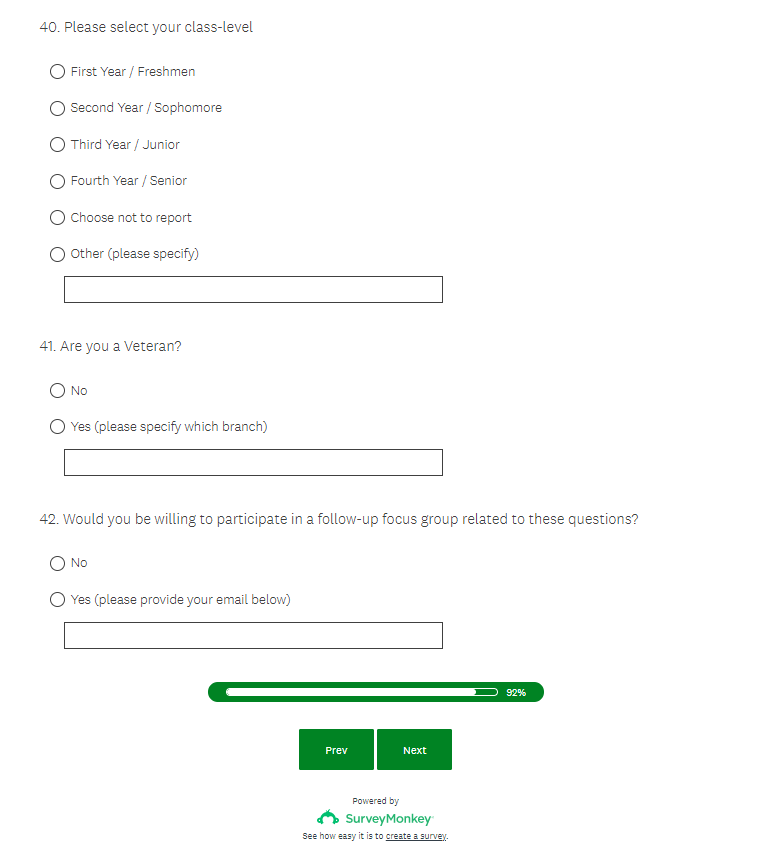Image resolution: width=767 pixels, height=856 pixels.
Task: Decline focus group participation with No
Action: (58, 564)
